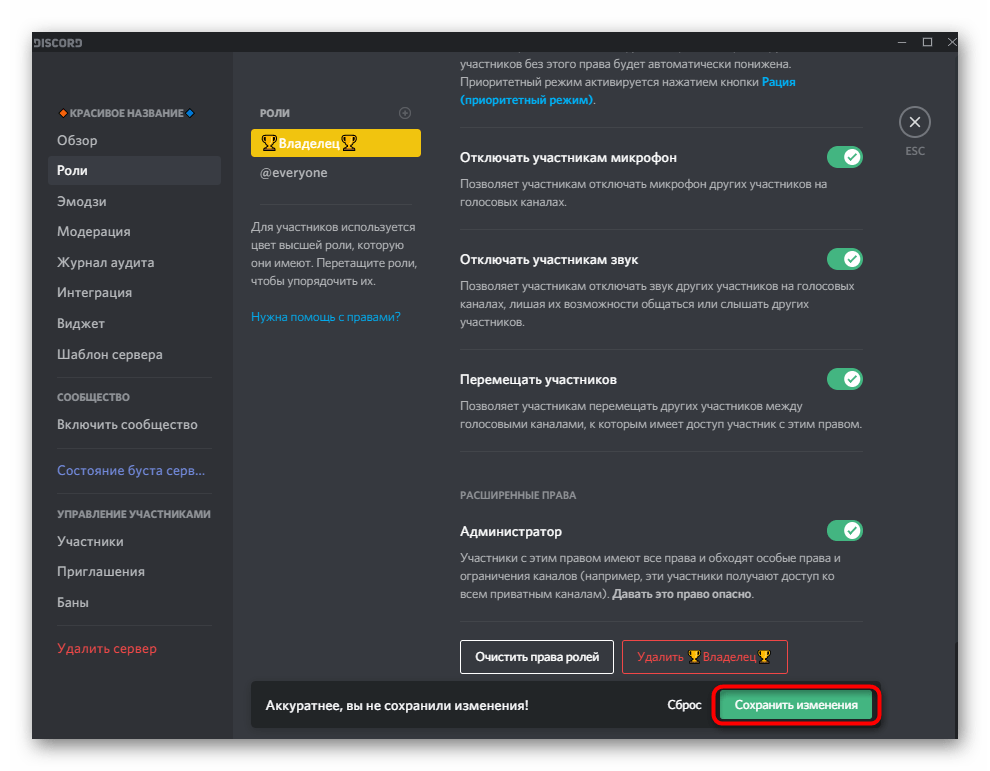Open the Нужна помощь с правами link
Screen dimensions: 990x771
coord(325,316)
